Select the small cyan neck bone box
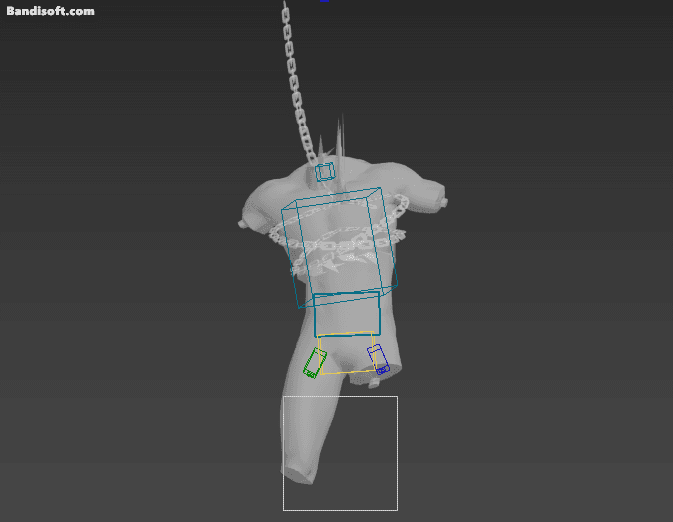The image size is (673, 522). point(325,172)
